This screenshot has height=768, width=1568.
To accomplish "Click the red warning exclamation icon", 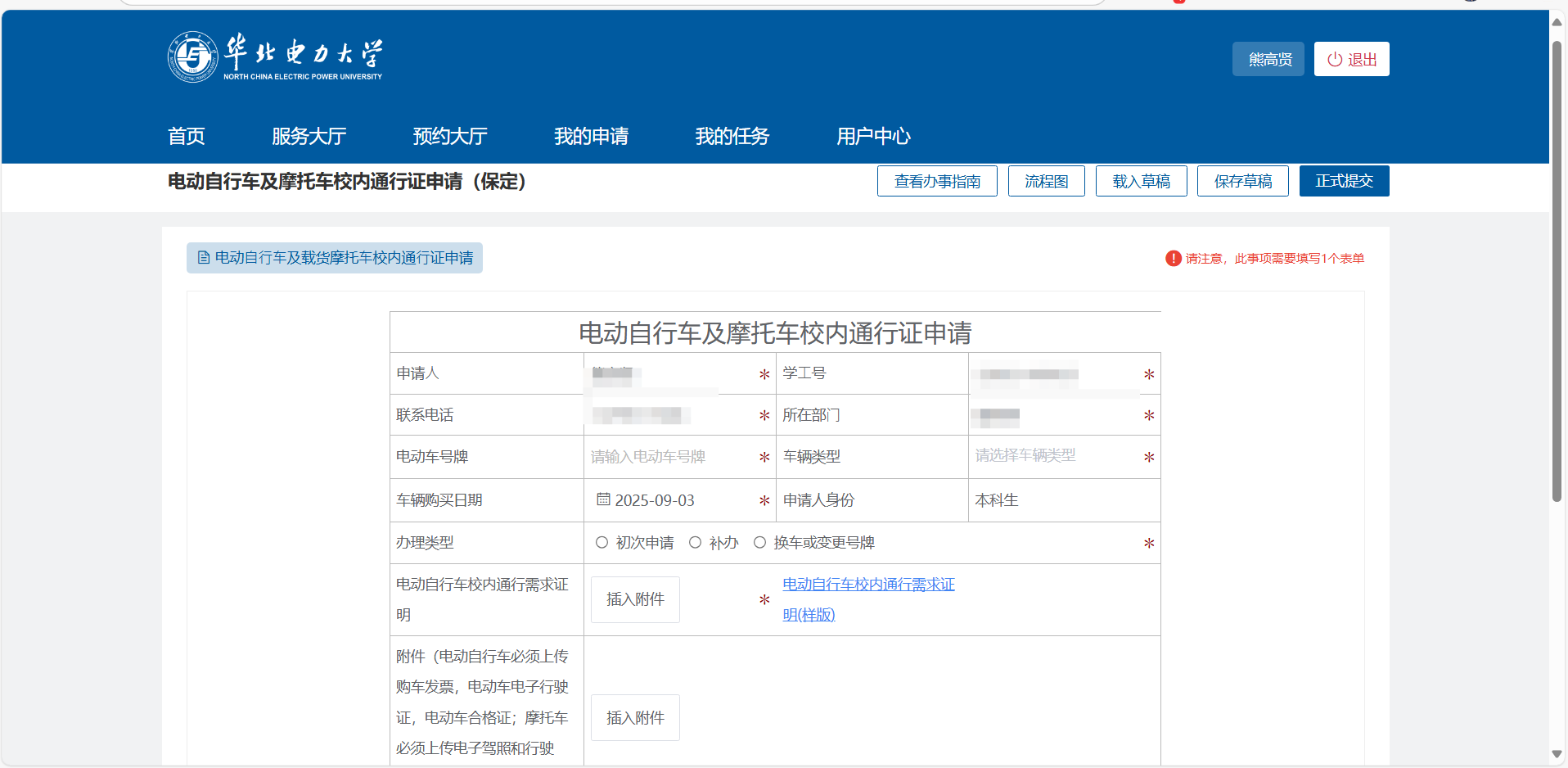I will click(x=1174, y=259).
